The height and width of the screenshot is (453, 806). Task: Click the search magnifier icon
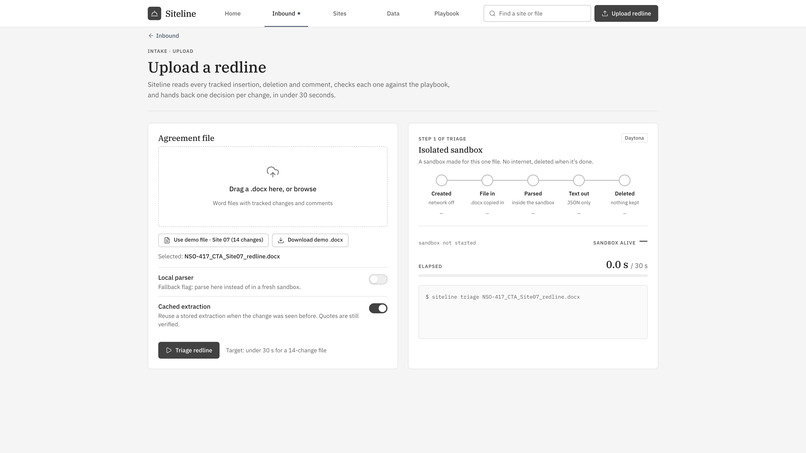click(x=492, y=13)
